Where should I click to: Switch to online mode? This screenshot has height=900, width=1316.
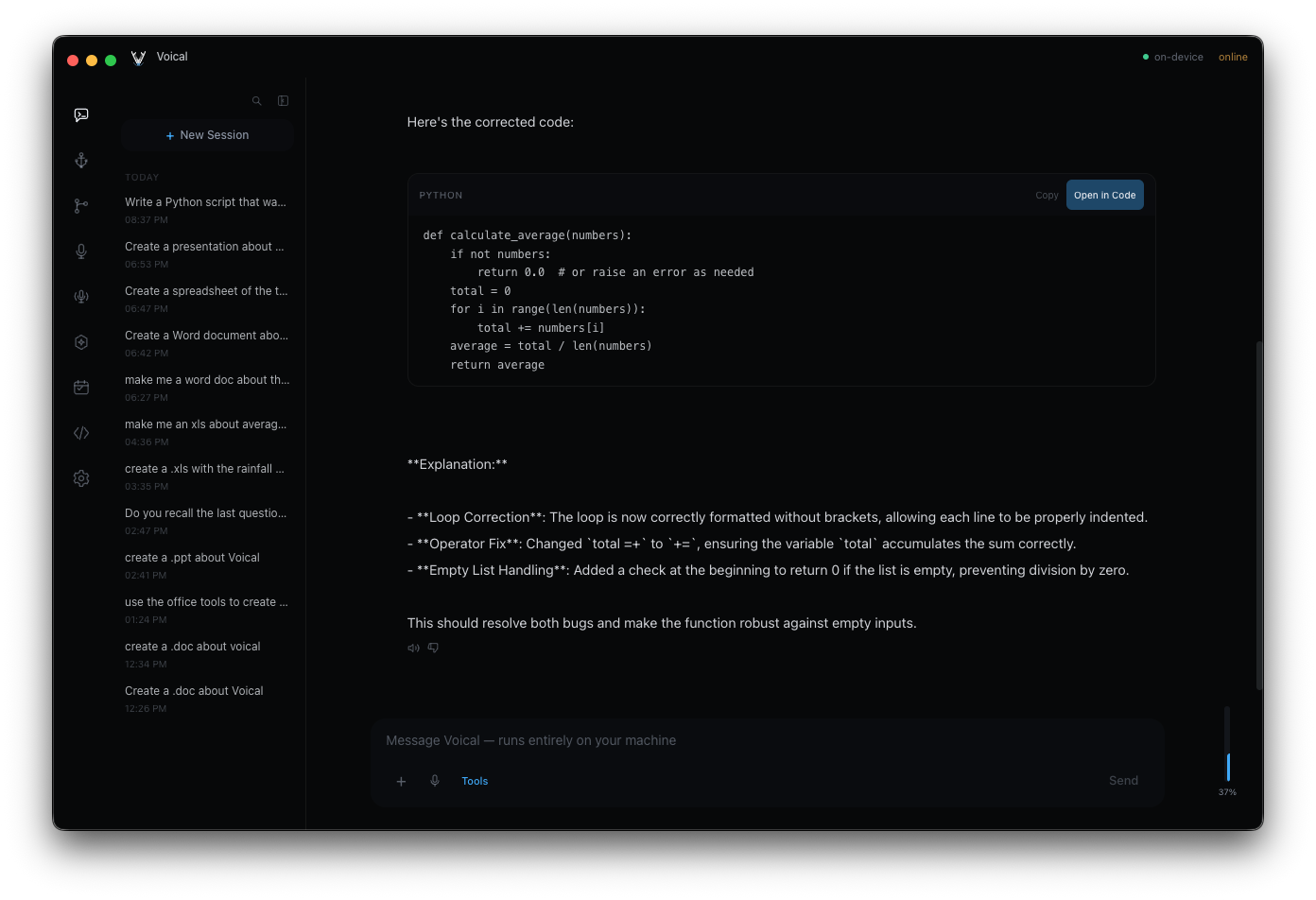click(1233, 58)
